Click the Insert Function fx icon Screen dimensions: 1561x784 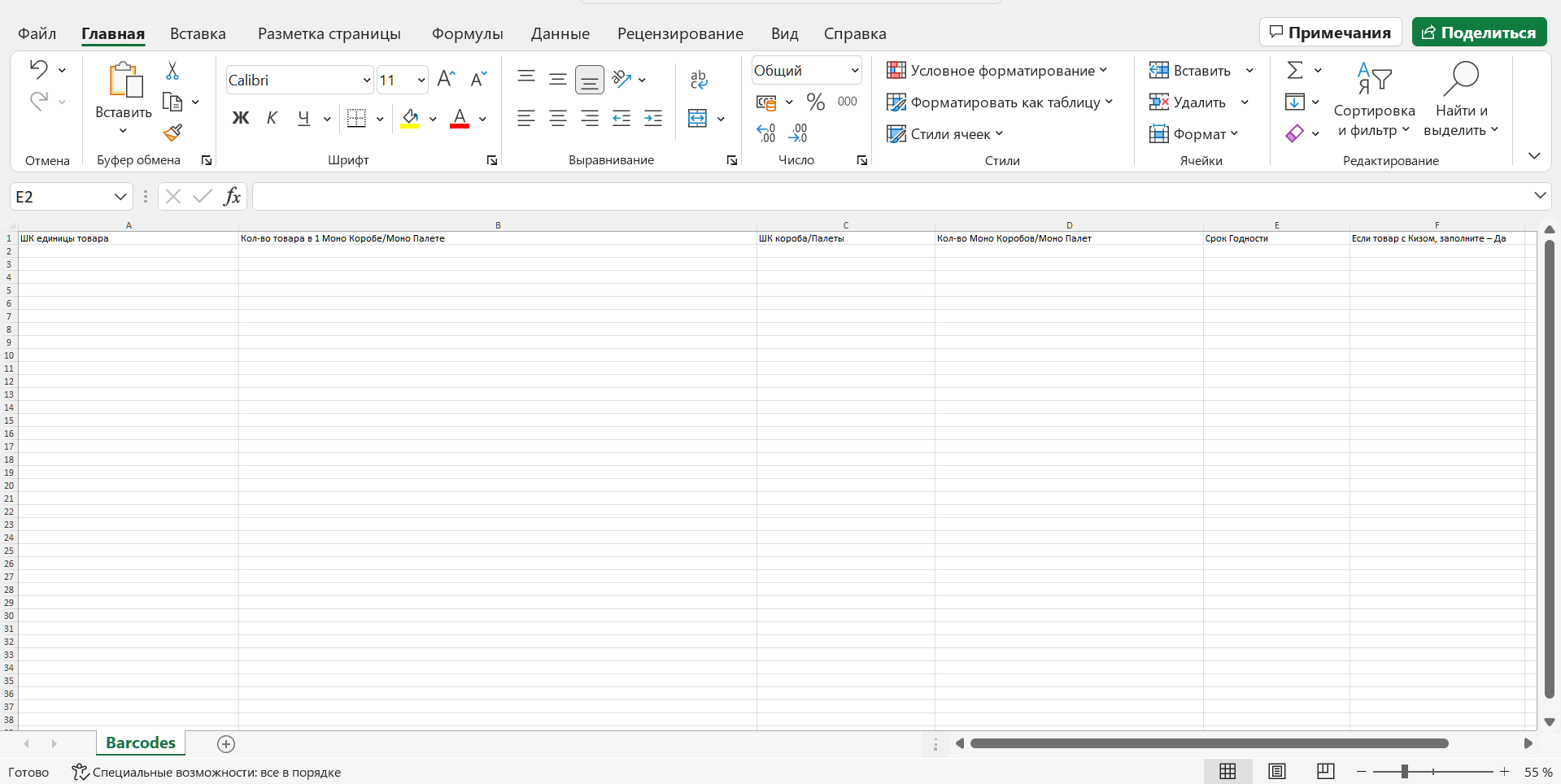[232, 196]
